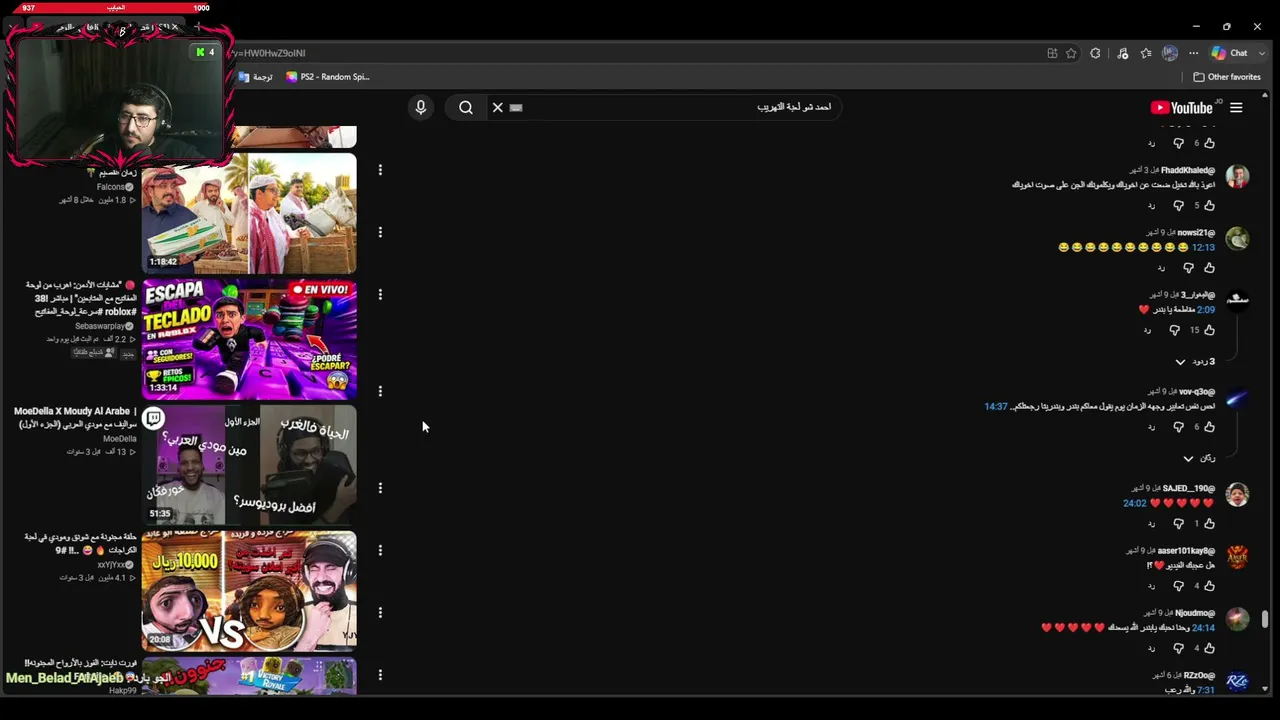This screenshot has height=720, width=1280.
Task: Open the PS2 - Random Spi... bookmark
Action: pyautogui.click(x=328, y=77)
